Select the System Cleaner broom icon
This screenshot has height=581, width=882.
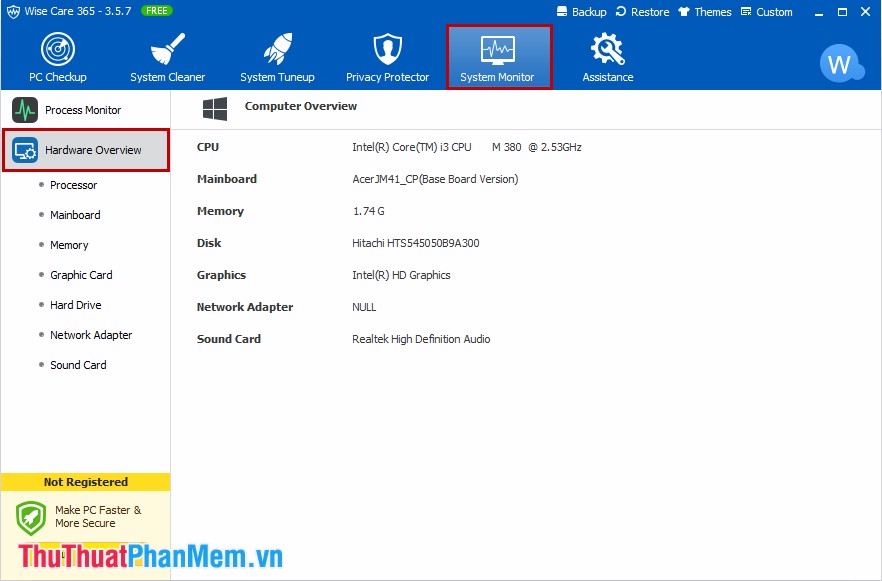coord(167,49)
